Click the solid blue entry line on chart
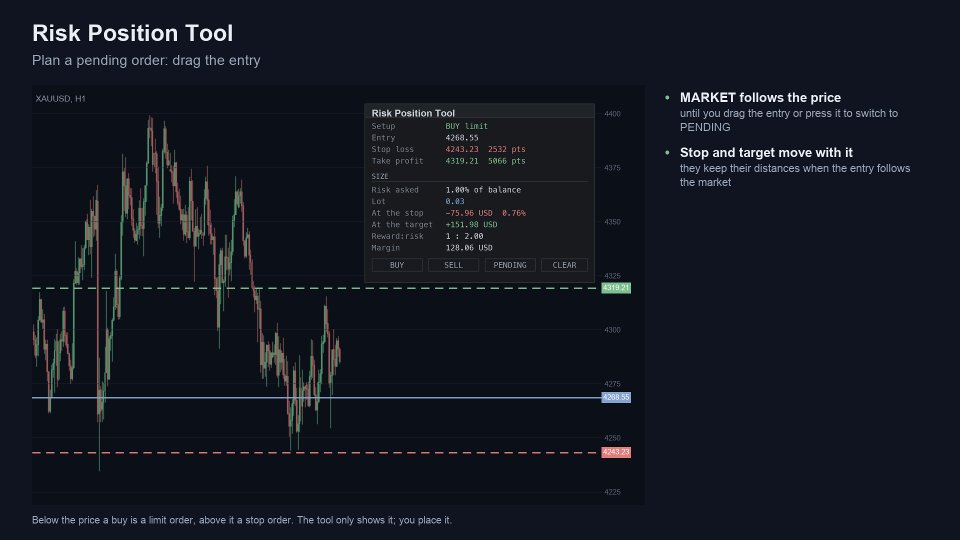 click(184, 398)
